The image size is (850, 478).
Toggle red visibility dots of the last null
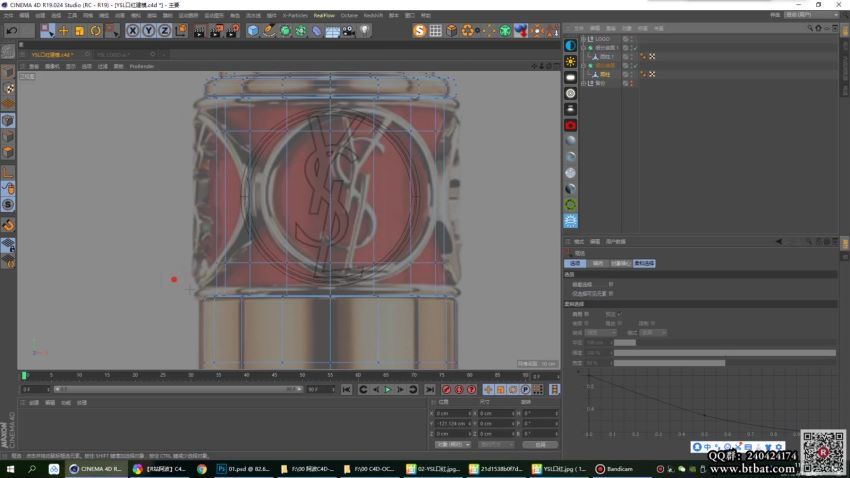pos(631,83)
